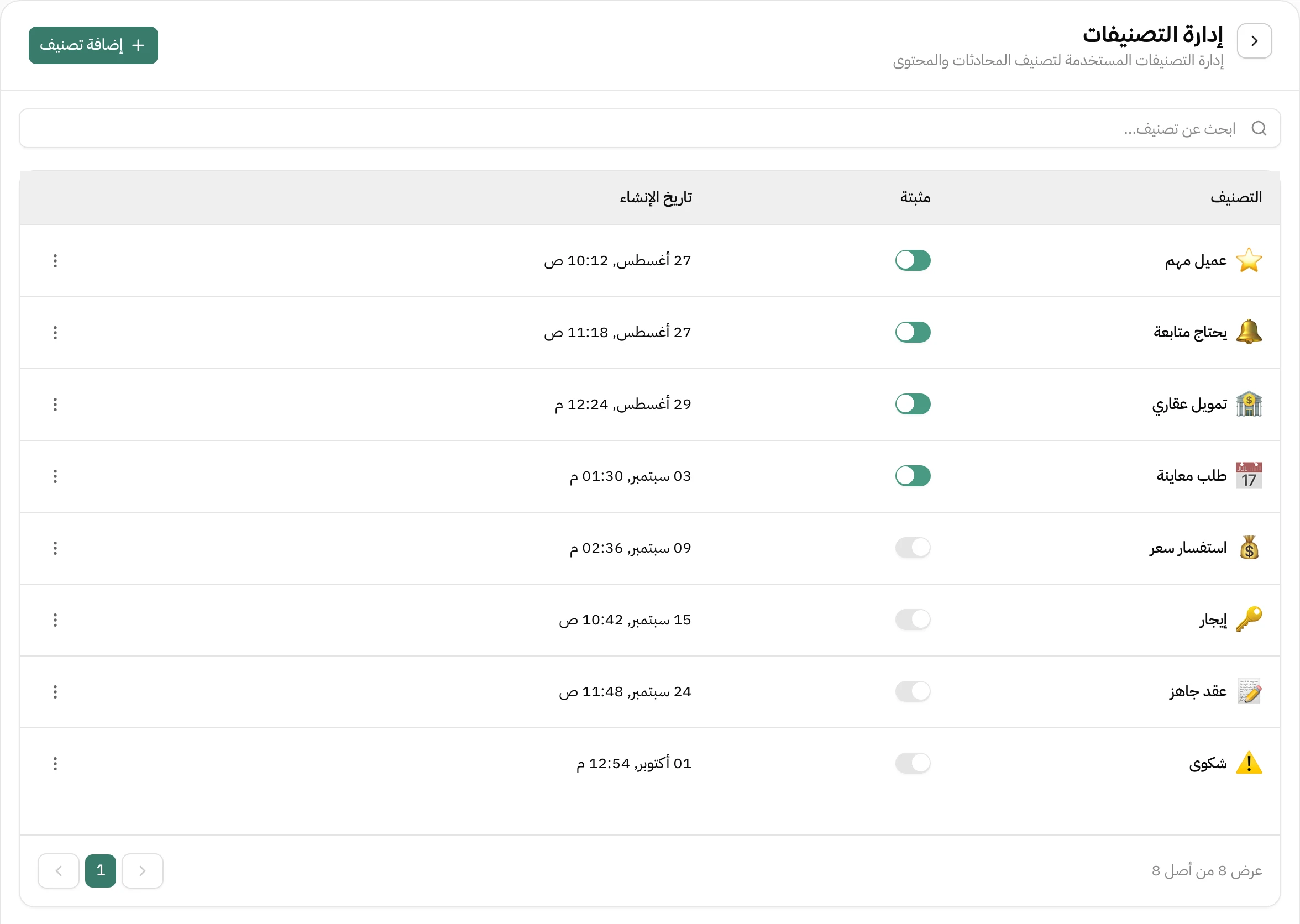Open the three-dot menu for عميل مهم

pyautogui.click(x=55, y=261)
